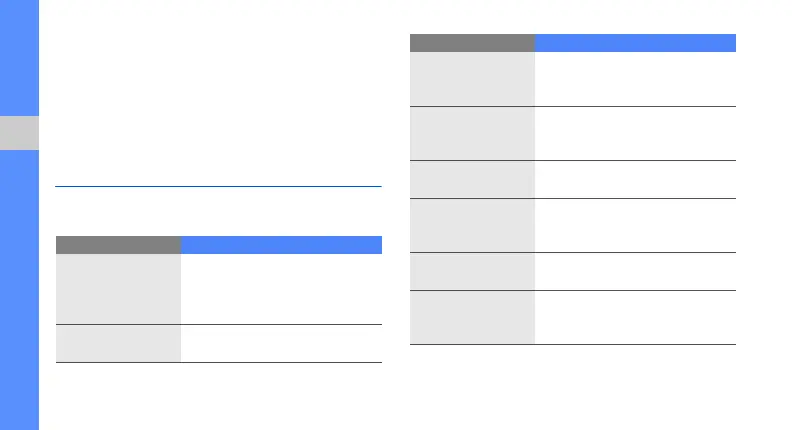
Task: Click the blue sidebar below the gray tab
Action: point(19,290)
